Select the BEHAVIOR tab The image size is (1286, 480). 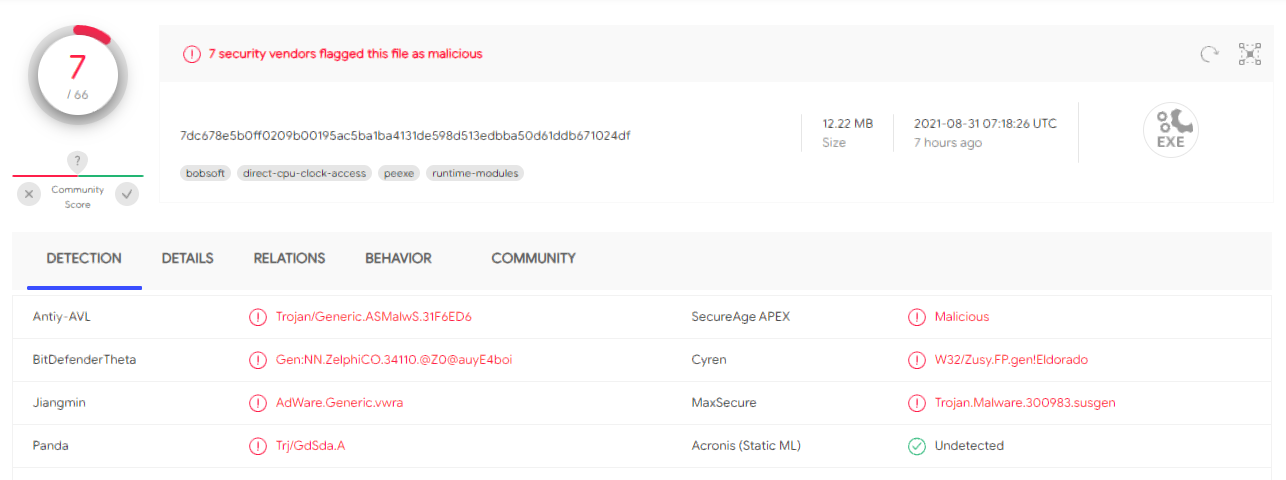coord(398,258)
